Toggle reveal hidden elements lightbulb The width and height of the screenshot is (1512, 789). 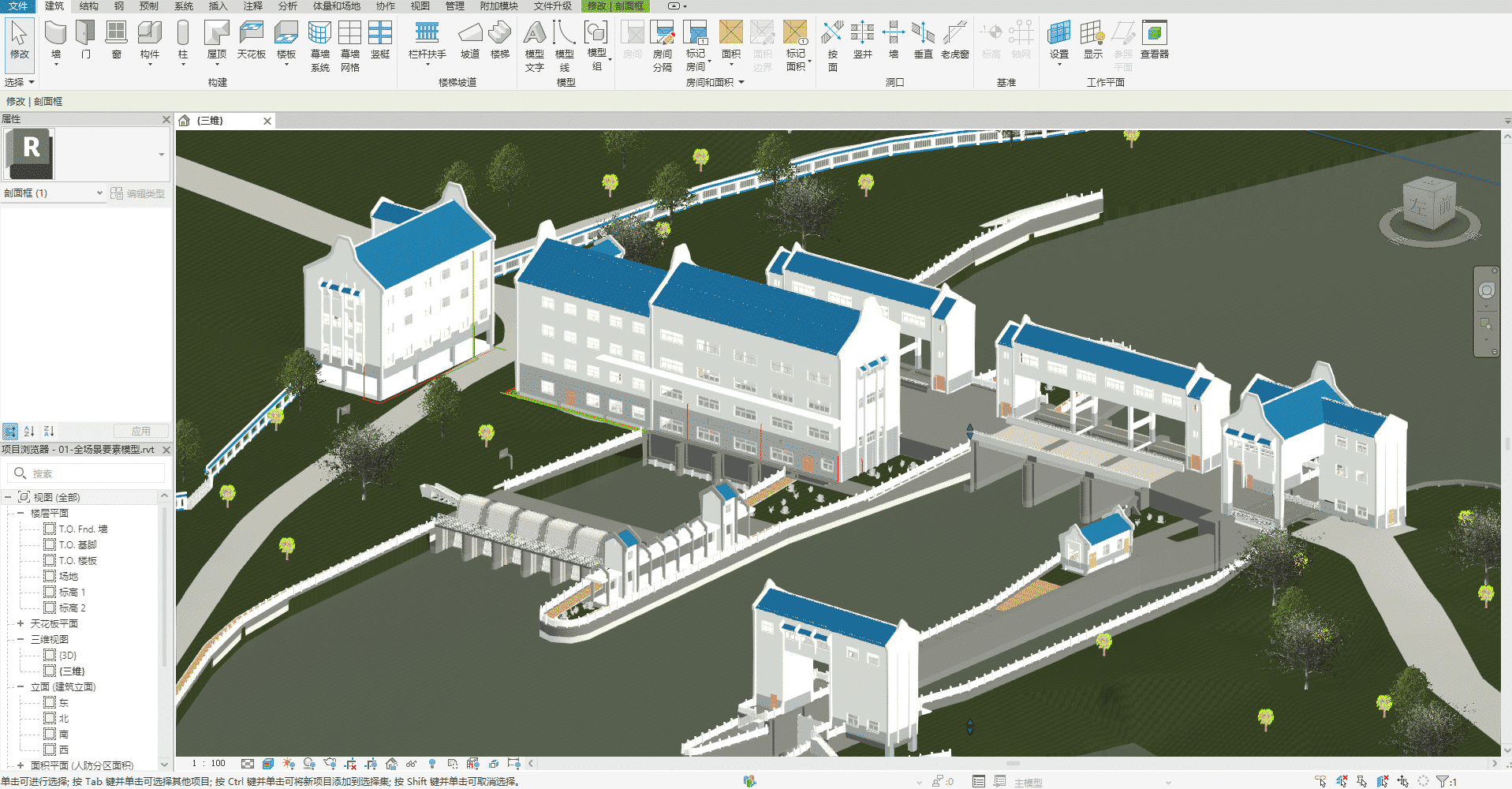coord(433,764)
